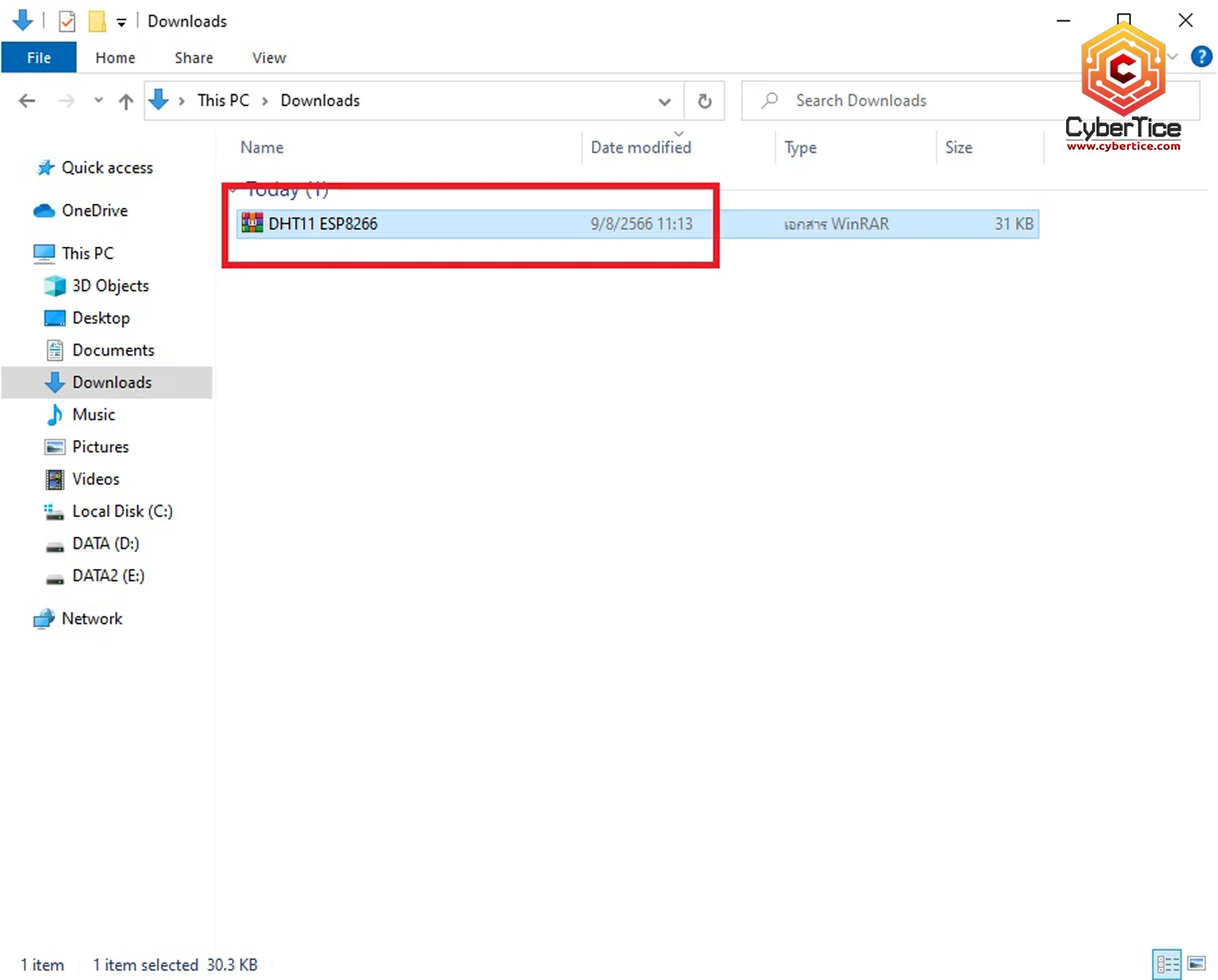Screen dimensions: 1218x980
Task: Open the Recent locations dropdown arrow
Action: tap(98, 101)
